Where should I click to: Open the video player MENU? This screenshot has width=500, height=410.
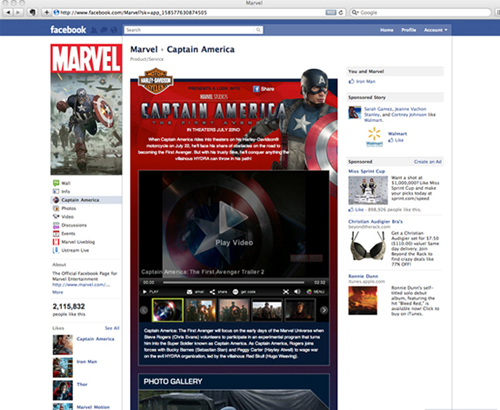click(315, 292)
